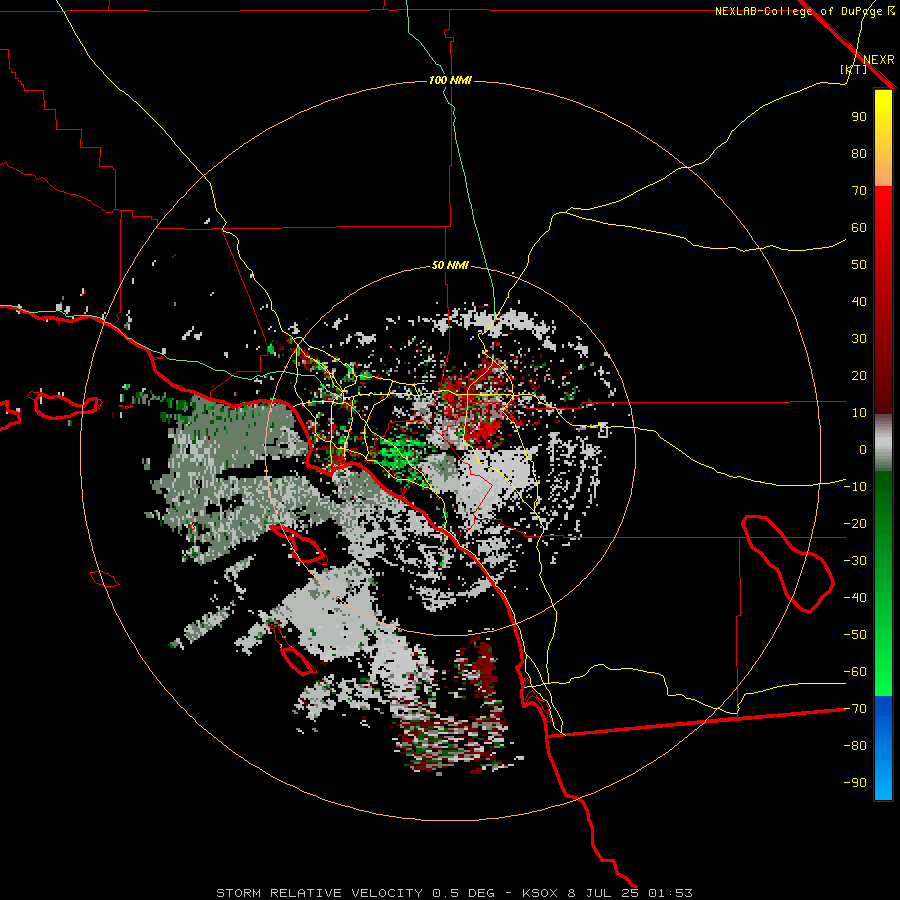Screen dimensions: 900x900
Task: Click the 90 value on the velocity scale
Action: (x=859, y=117)
